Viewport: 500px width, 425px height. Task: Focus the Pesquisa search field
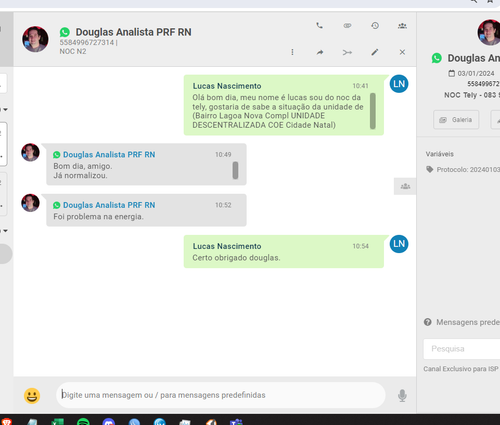[x=462, y=349]
